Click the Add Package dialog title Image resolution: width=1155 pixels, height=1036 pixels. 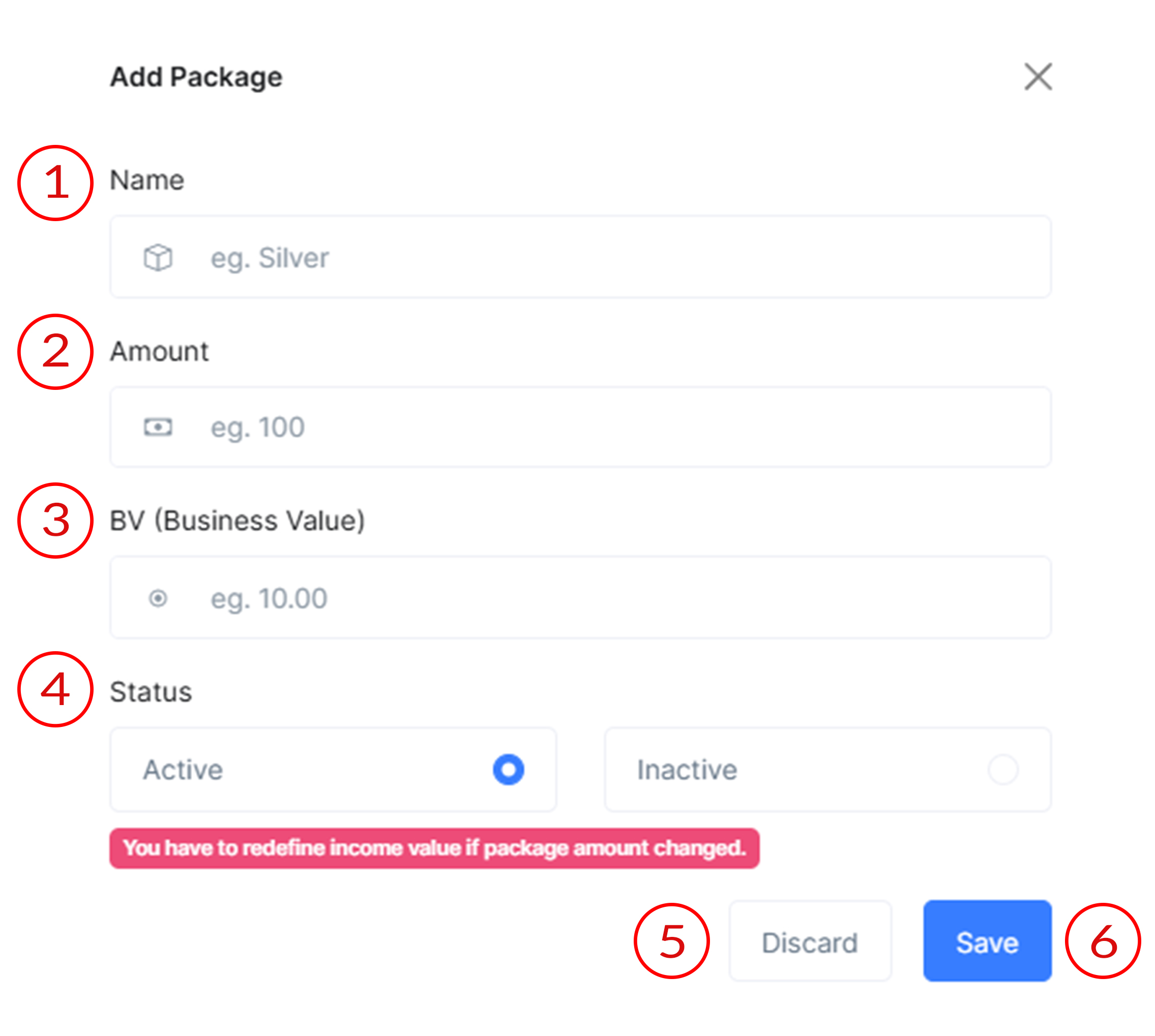[196, 77]
